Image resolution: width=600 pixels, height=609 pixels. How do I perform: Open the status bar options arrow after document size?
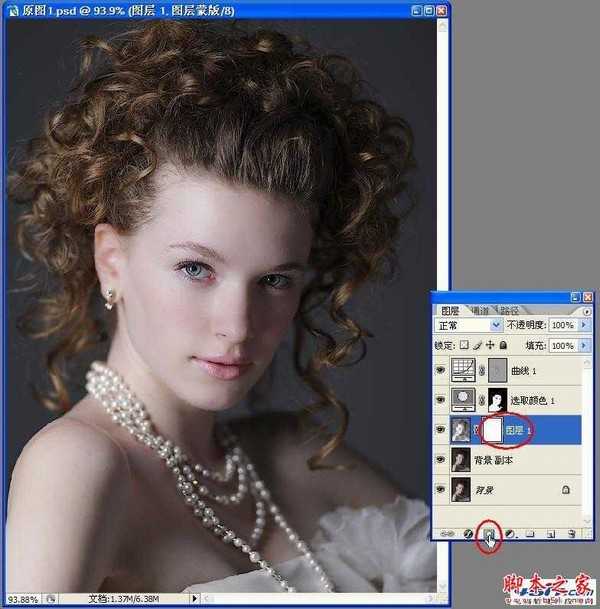tap(195, 599)
